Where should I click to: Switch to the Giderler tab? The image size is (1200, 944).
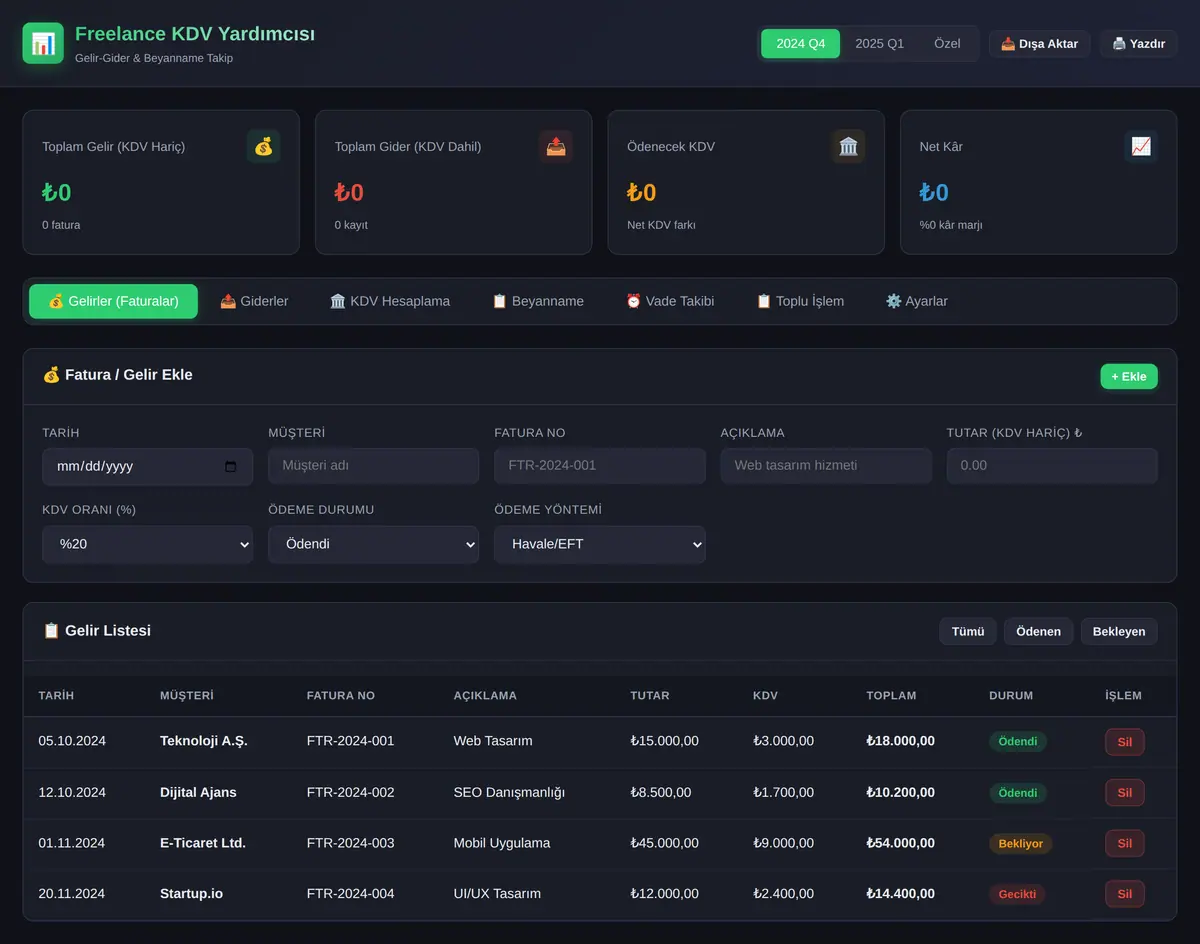[254, 301]
